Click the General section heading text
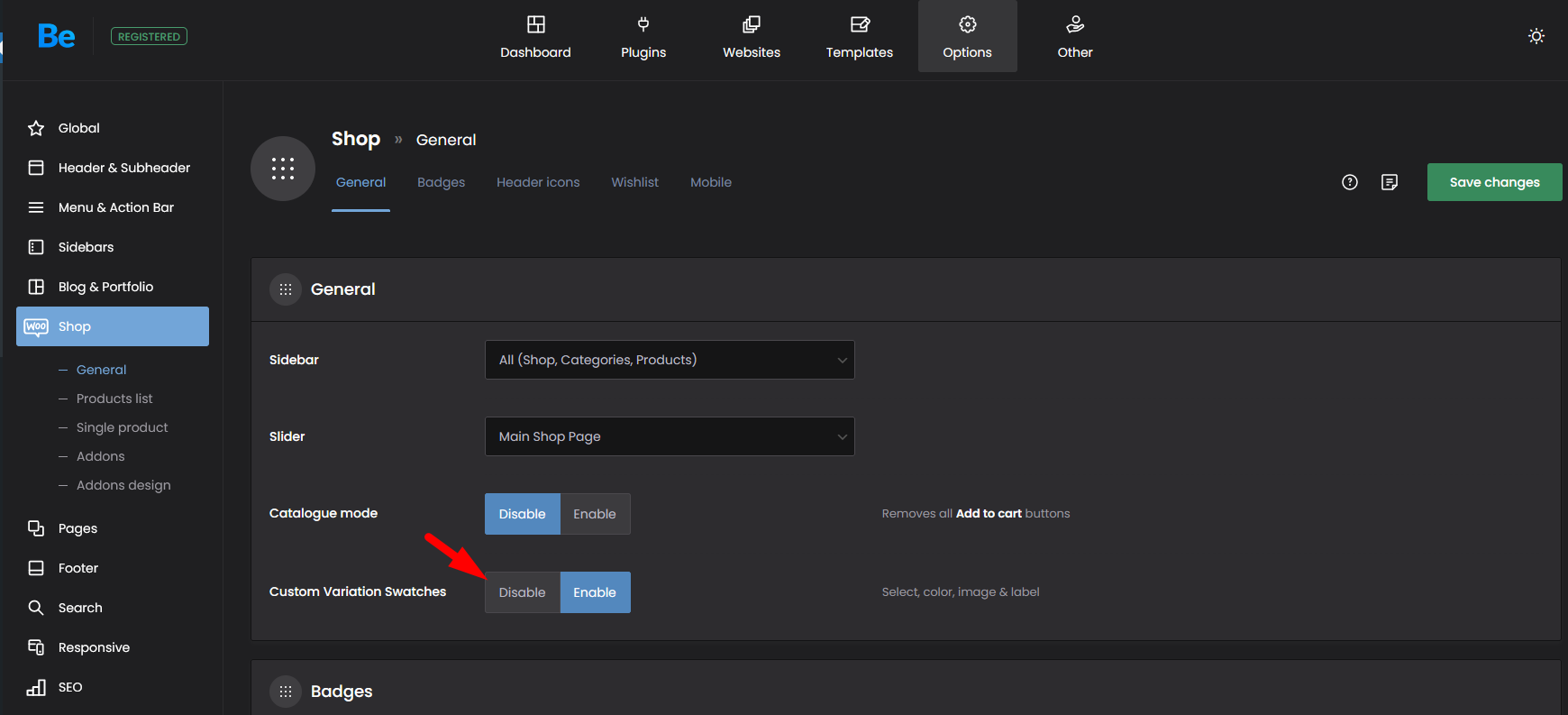This screenshot has height=715, width=1568. click(x=343, y=289)
